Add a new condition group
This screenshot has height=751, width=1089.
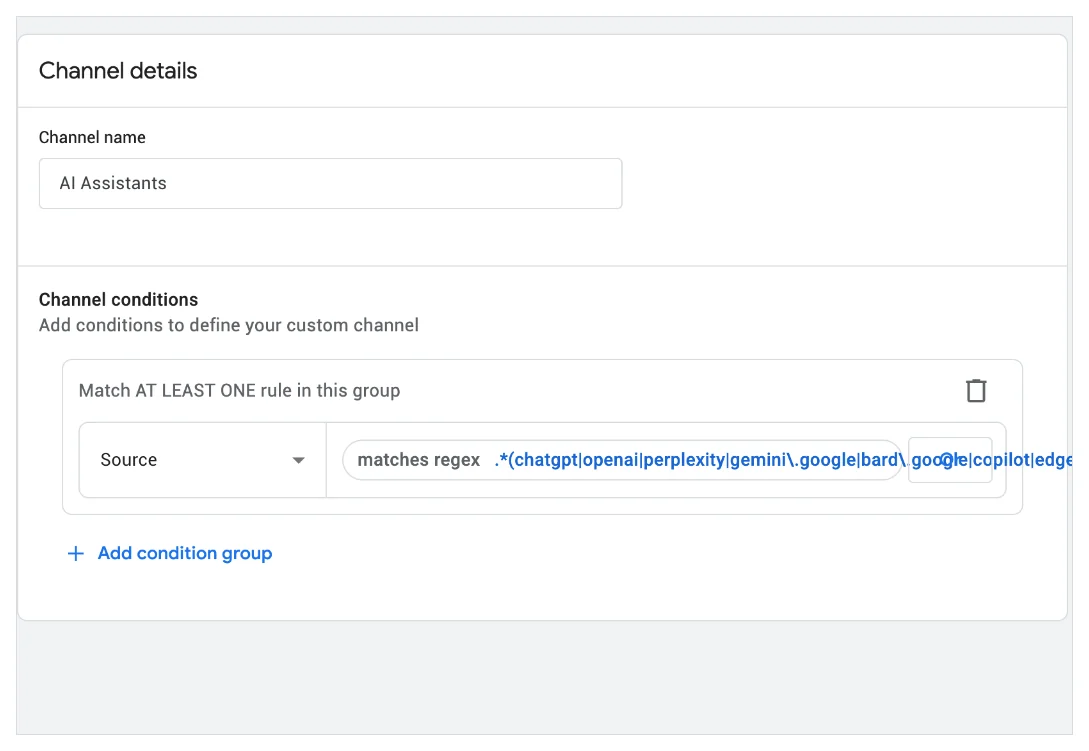pyautogui.click(x=169, y=553)
